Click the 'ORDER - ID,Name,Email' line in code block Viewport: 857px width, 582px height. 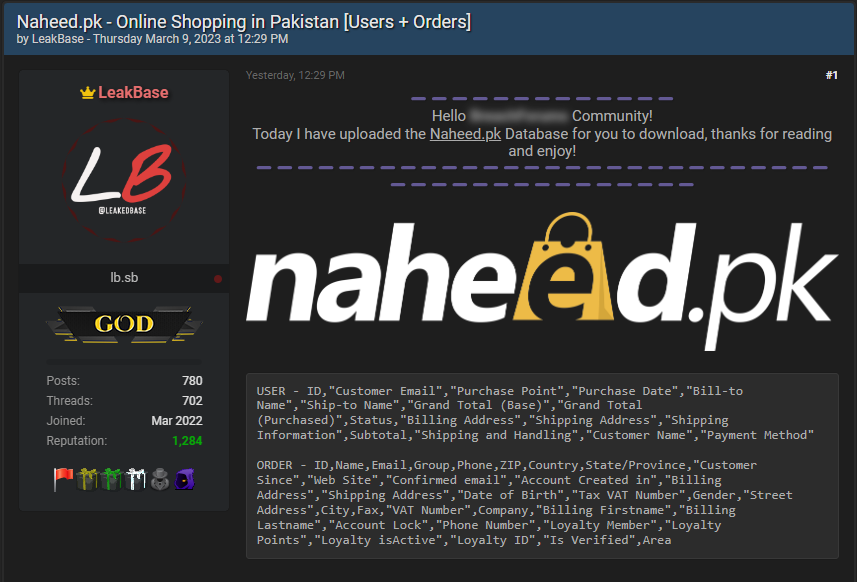(x=507, y=465)
